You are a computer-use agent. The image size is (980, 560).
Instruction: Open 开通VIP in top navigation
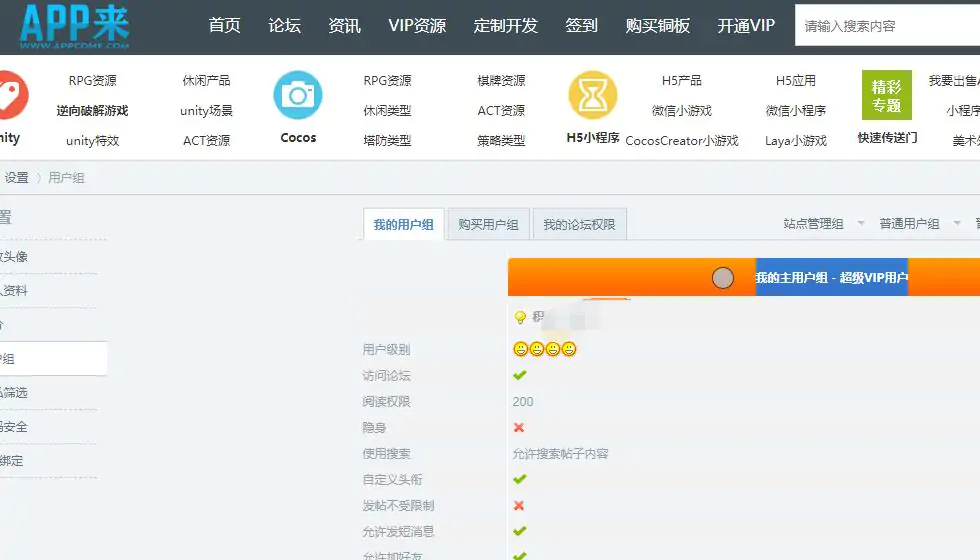746,26
